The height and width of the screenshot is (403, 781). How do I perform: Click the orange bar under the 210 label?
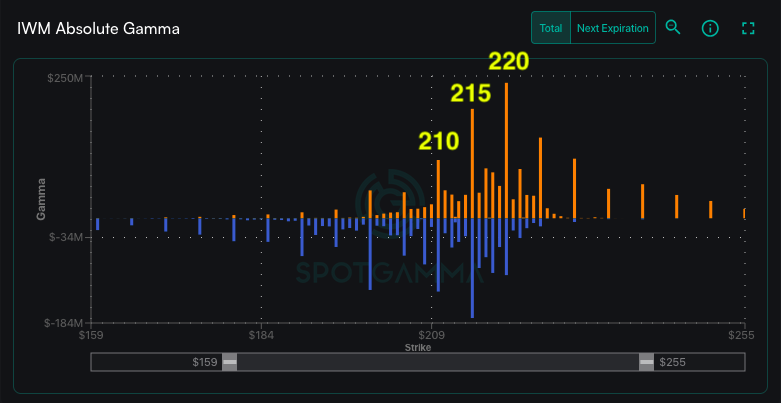coord(438,188)
